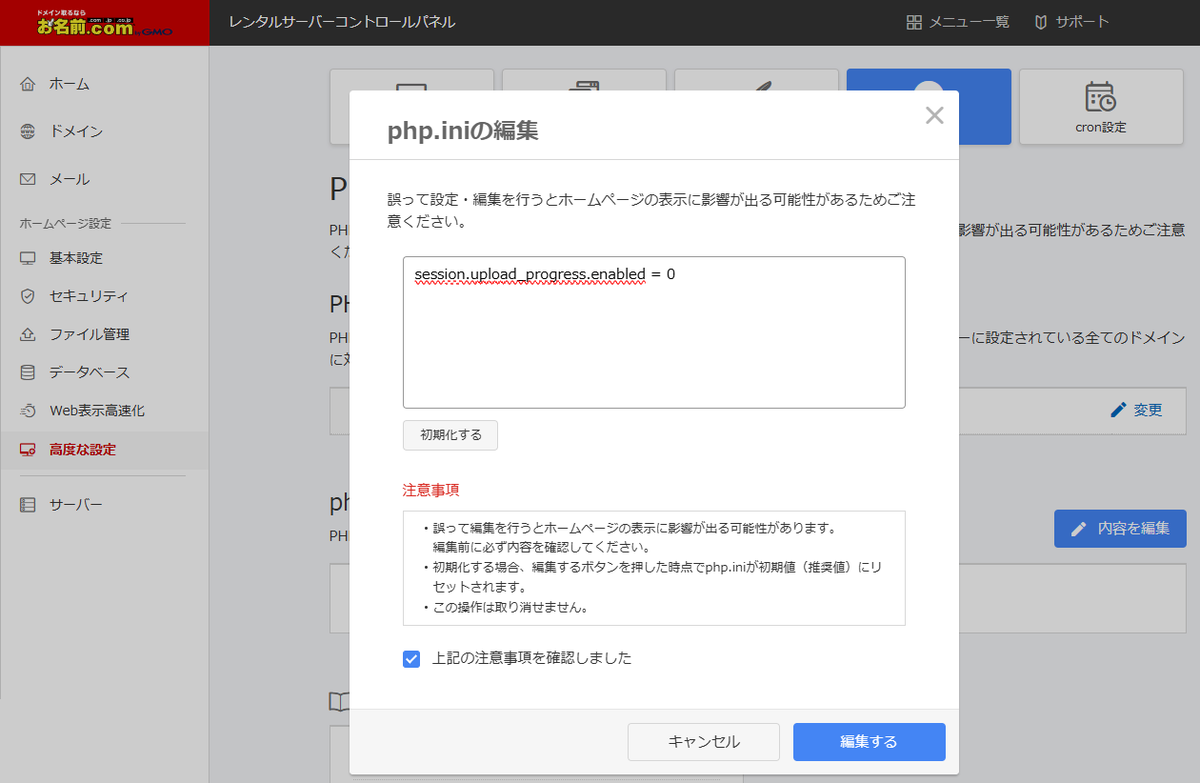Click the calendar clock icon above cron設定
This screenshot has width=1200, height=783.
1100,97
